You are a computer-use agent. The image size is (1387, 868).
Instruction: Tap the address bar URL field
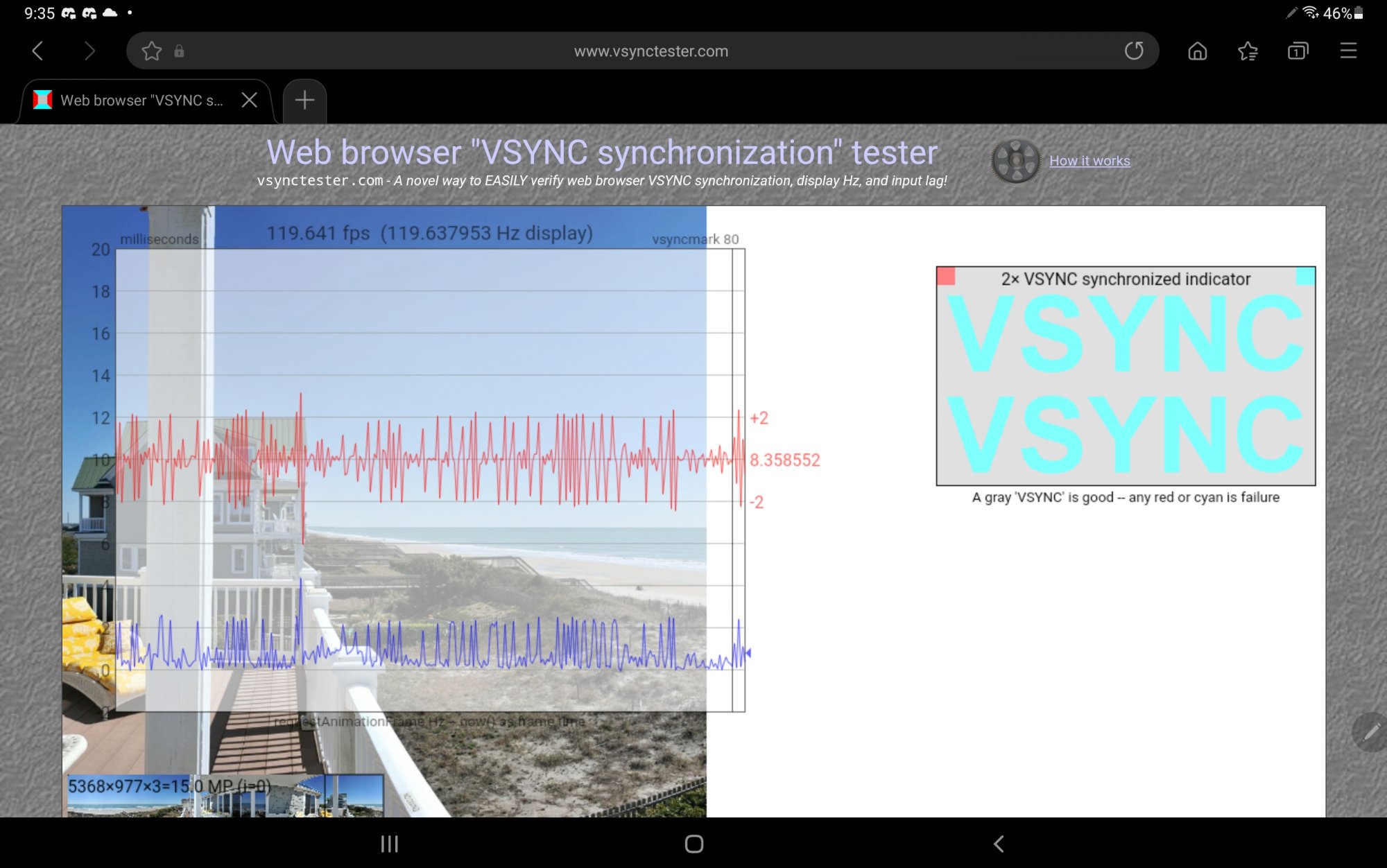(x=651, y=51)
